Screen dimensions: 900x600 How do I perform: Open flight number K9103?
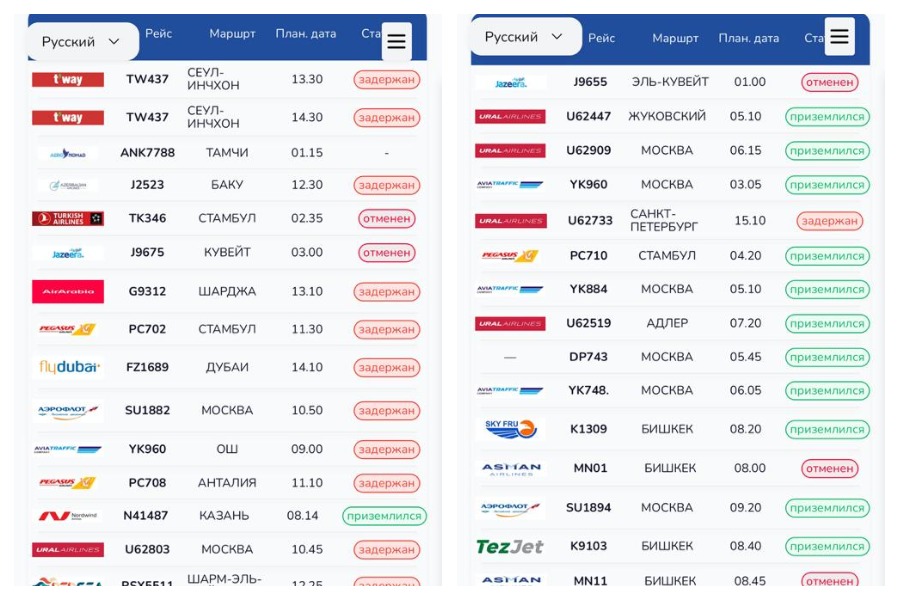[x=589, y=546]
